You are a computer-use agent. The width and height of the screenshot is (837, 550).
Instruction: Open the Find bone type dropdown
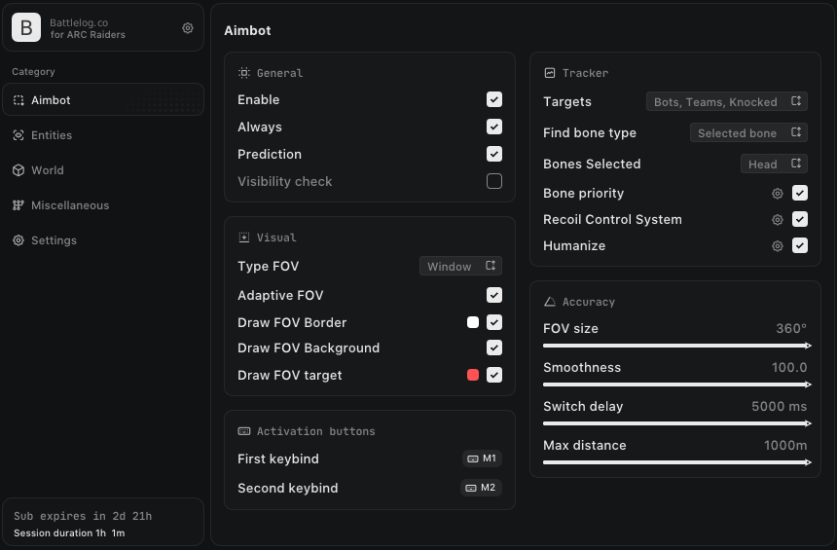pos(748,133)
